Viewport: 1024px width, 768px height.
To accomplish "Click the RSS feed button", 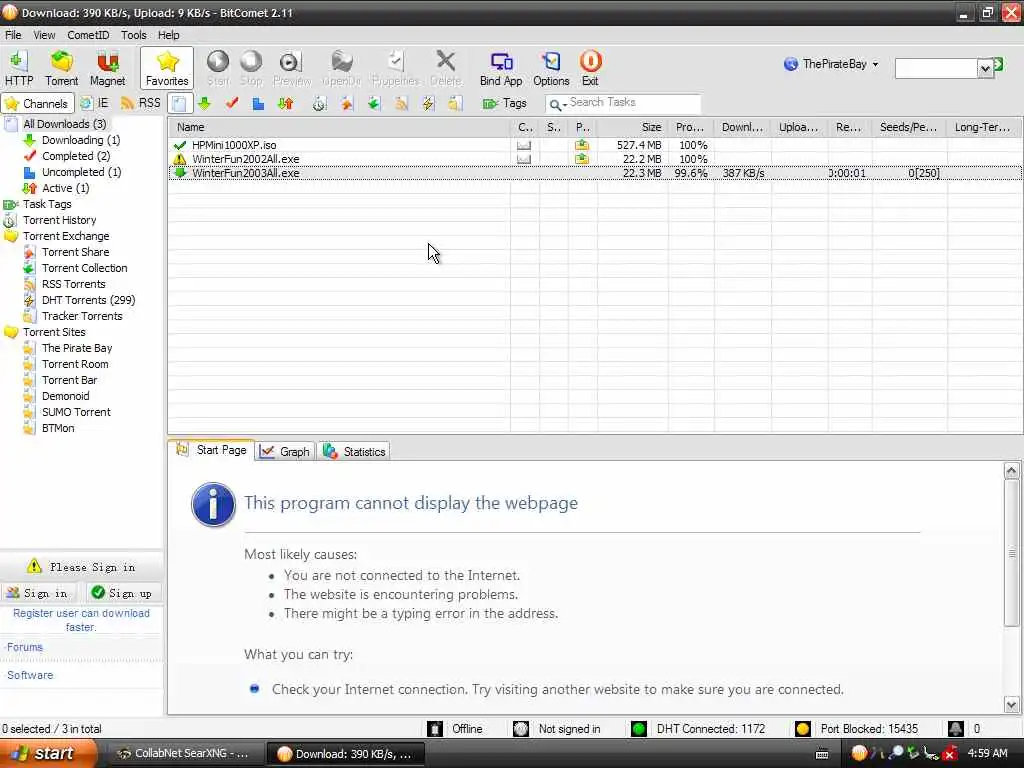I will point(140,103).
